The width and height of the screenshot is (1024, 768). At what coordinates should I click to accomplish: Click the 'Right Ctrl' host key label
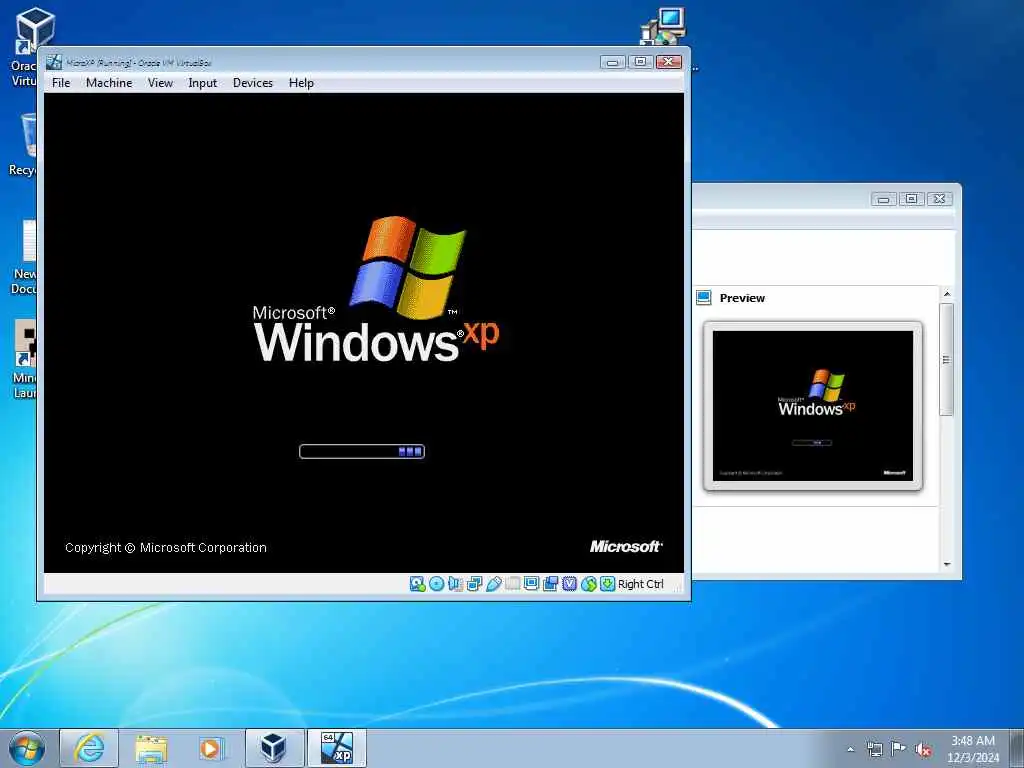click(641, 584)
